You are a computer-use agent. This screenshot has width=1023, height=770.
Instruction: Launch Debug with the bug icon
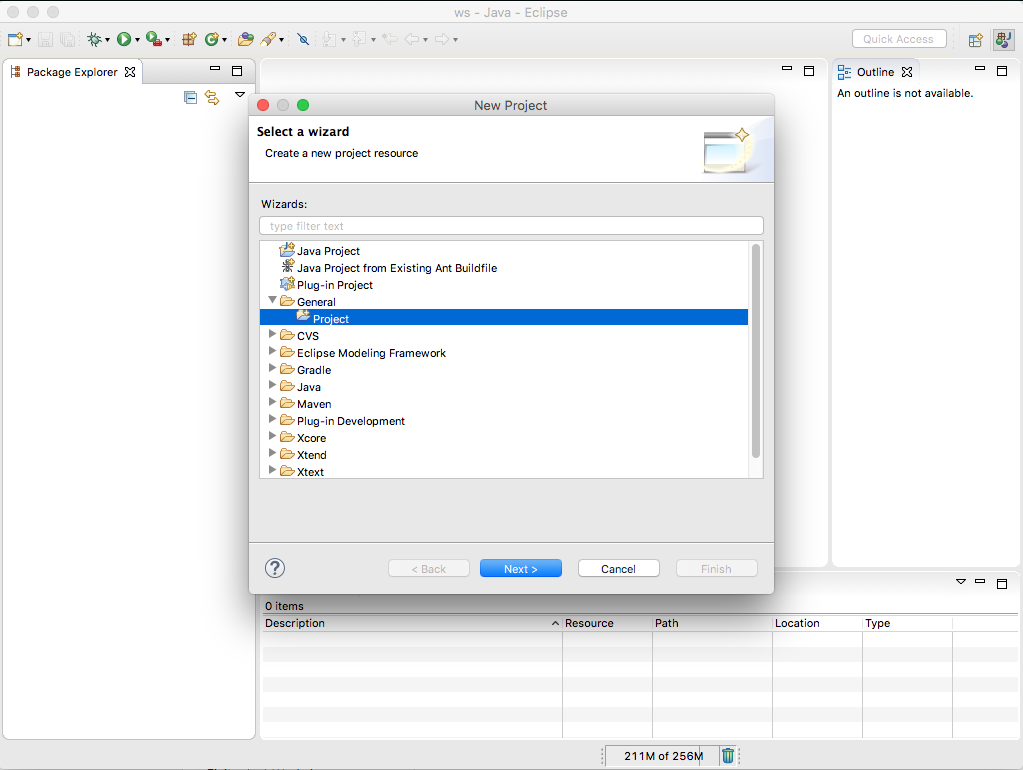pyautogui.click(x=95, y=39)
